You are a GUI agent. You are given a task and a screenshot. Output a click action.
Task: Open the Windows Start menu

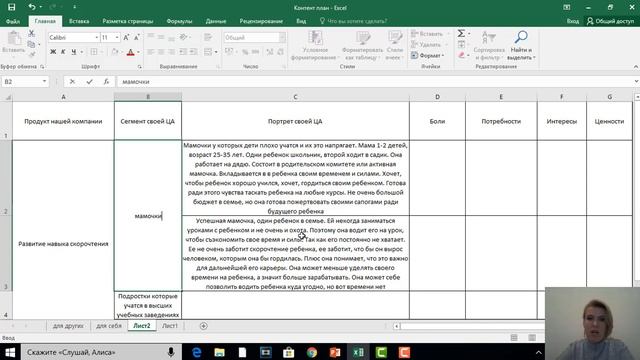(10, 352)
